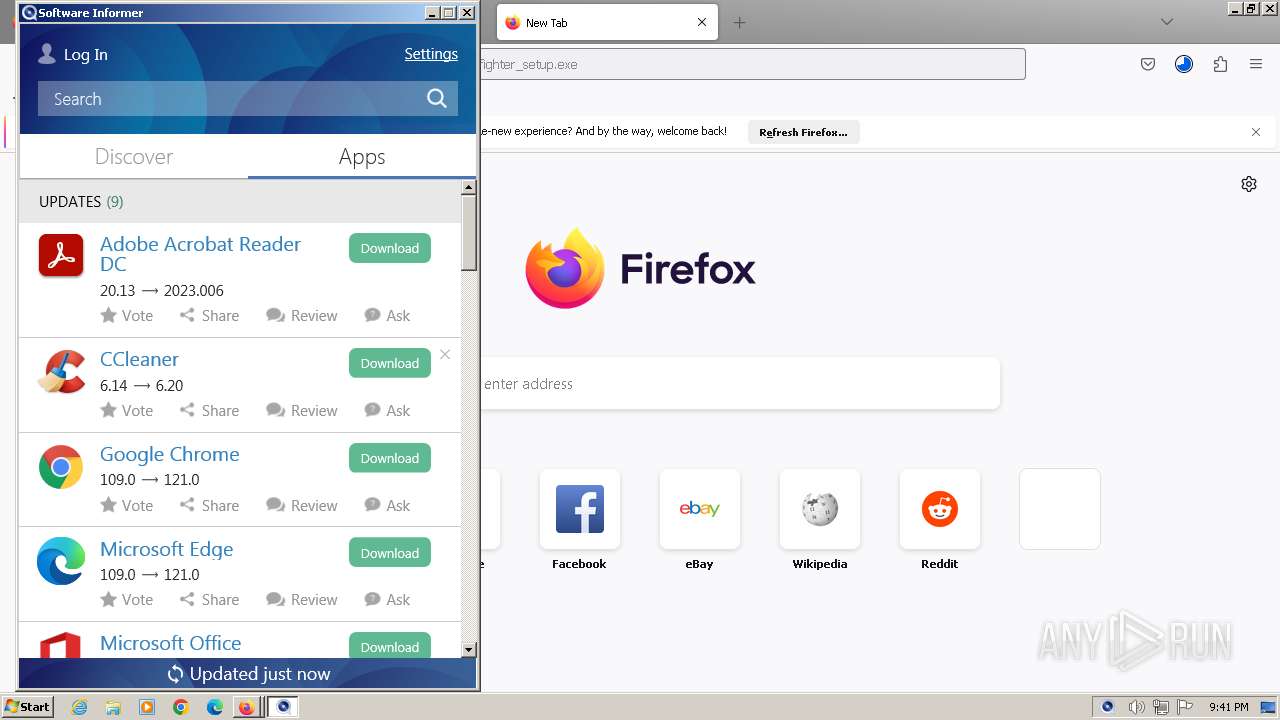
Task: Open the CCleaner app icon
Action: point(61,372)
